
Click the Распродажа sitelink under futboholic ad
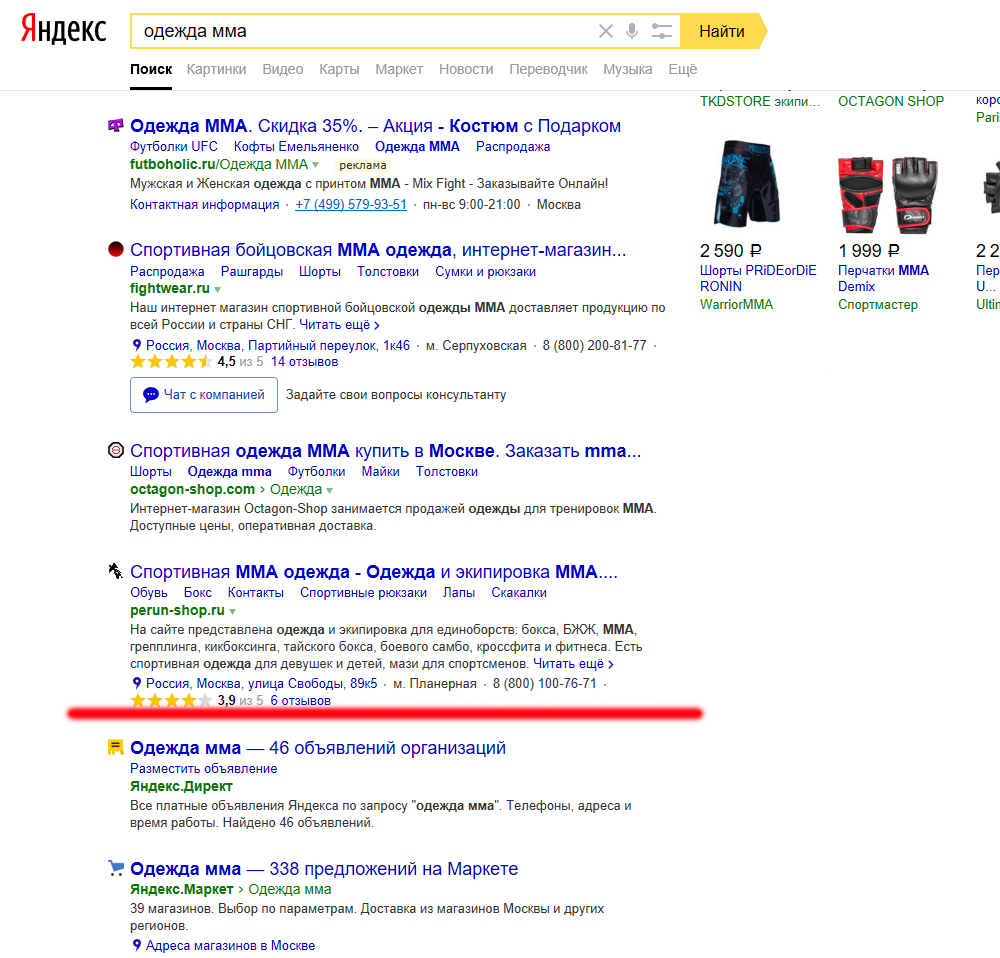pyautogui.click(x=513, y=146)
